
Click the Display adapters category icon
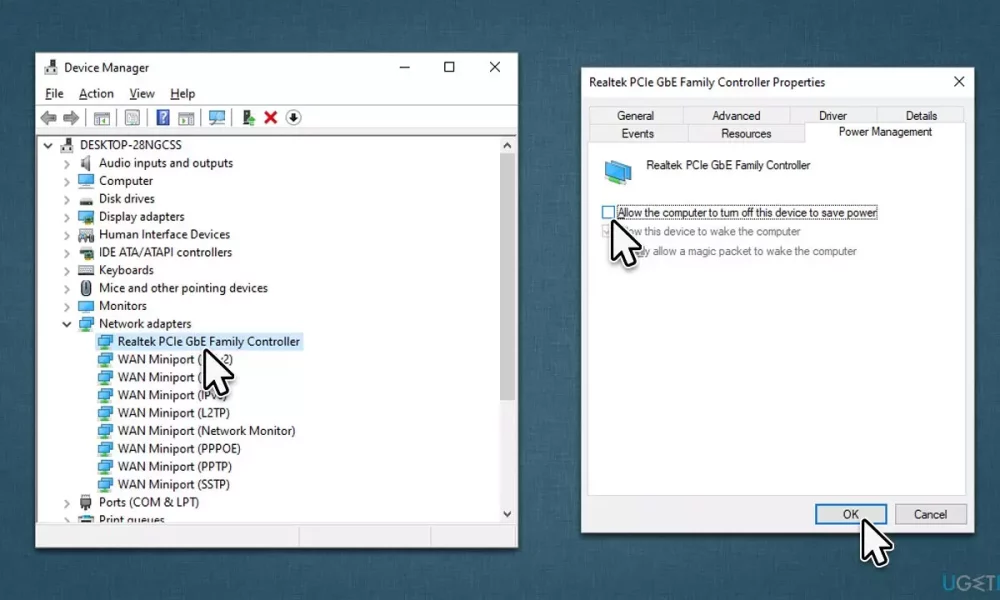pos(85,217)
